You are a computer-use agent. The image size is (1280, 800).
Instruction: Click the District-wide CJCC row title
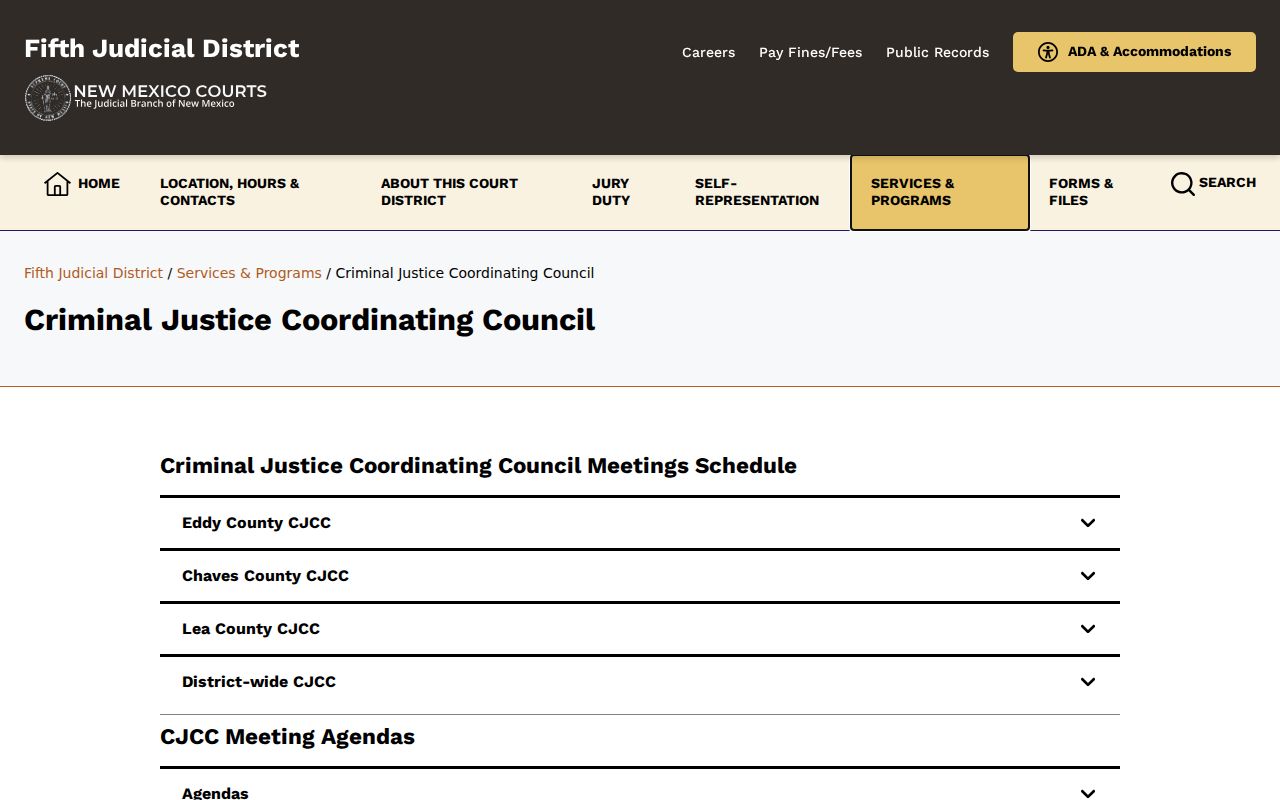pos(259,682)
